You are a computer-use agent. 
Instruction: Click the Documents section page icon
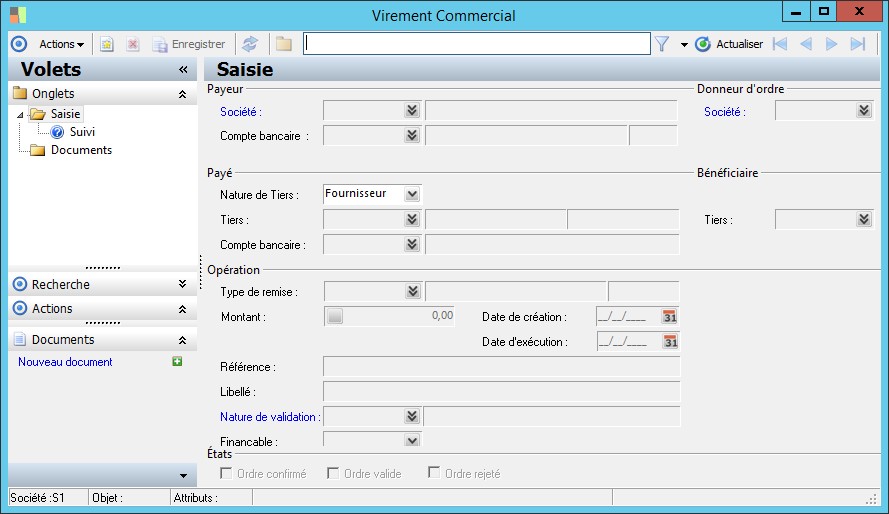(x=20, y=339)
